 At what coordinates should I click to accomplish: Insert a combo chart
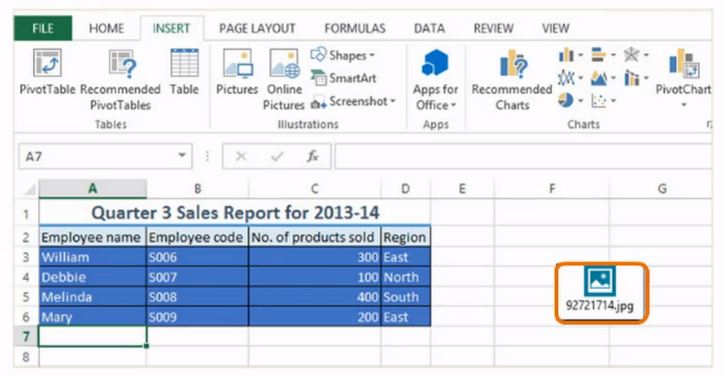click(631, 78)
